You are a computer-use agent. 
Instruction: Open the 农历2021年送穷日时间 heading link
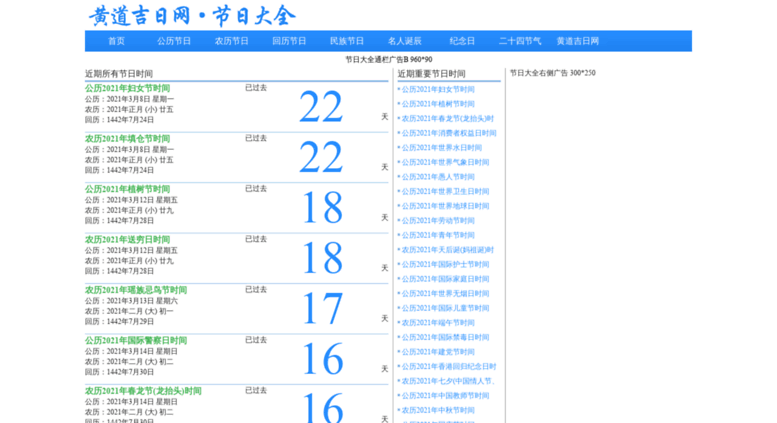point(127,240)
